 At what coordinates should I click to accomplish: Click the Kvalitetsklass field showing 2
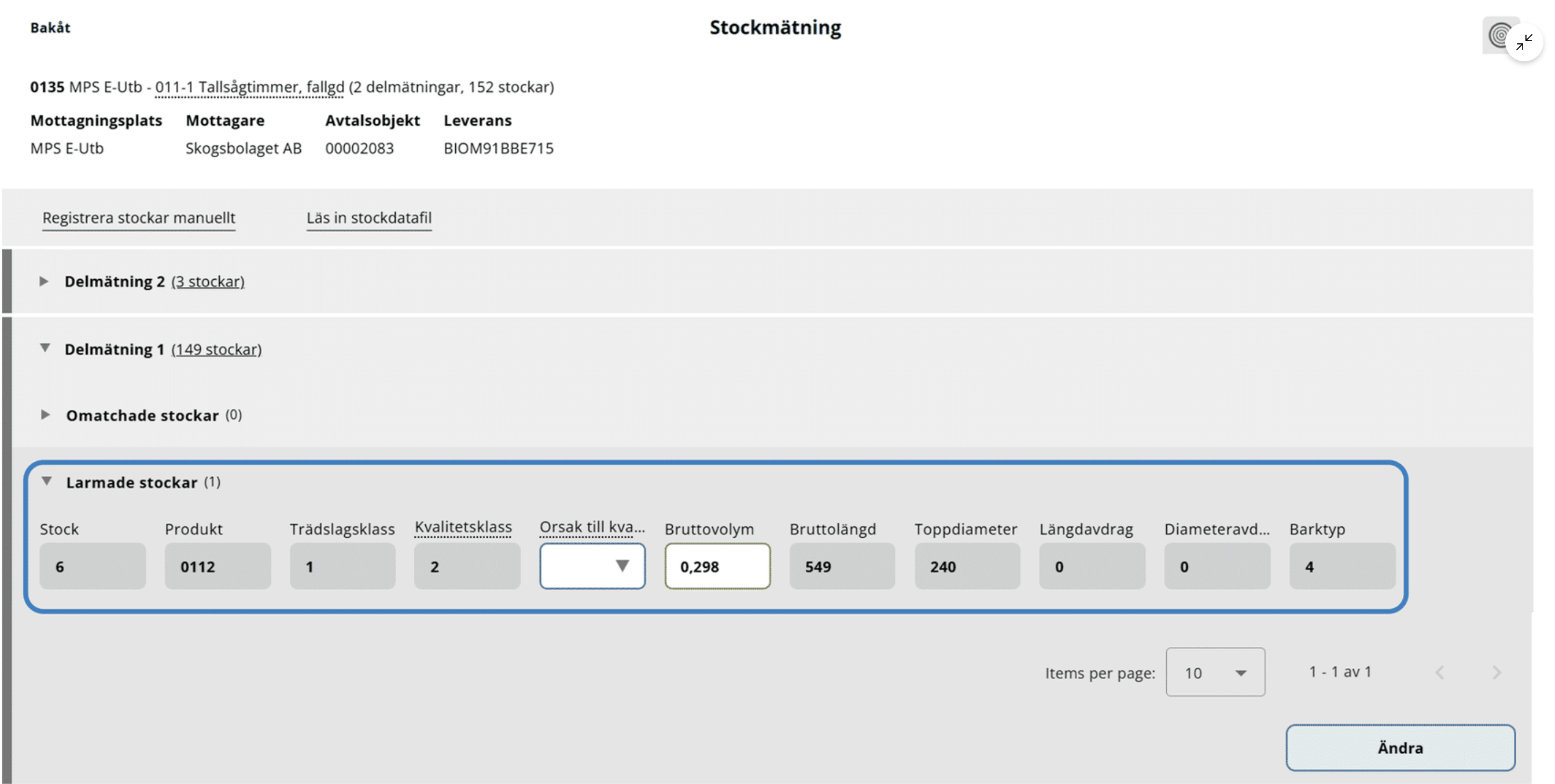(x=467, y=566)
